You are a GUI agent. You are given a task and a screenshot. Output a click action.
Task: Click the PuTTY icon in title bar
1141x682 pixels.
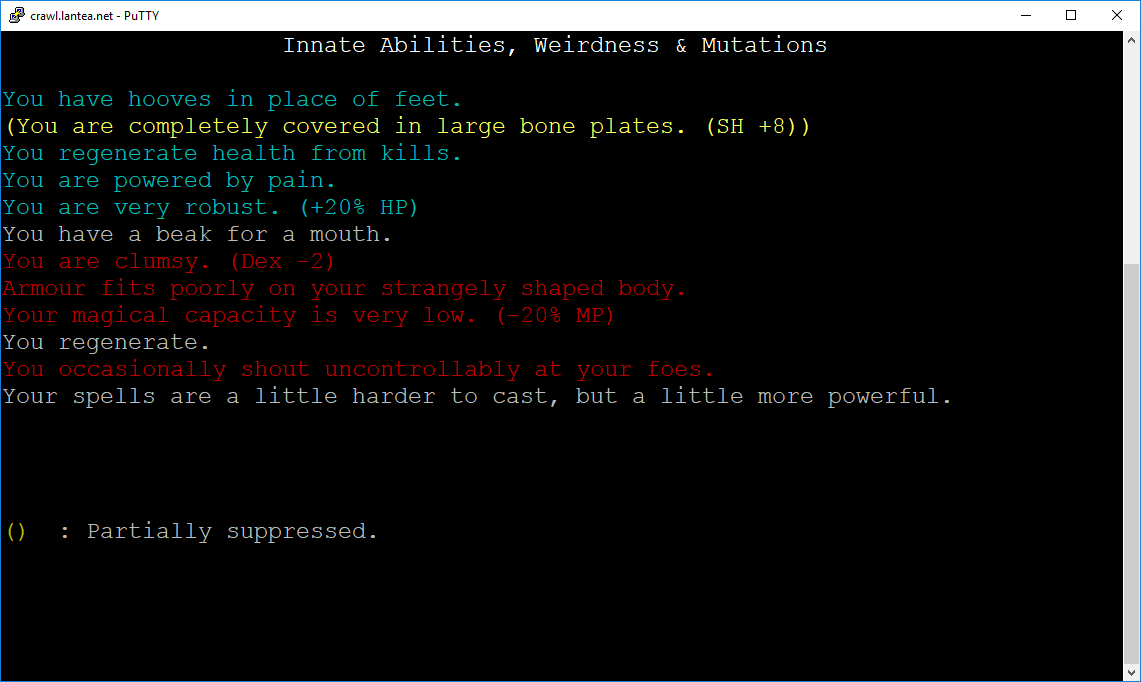click(16, 15)
